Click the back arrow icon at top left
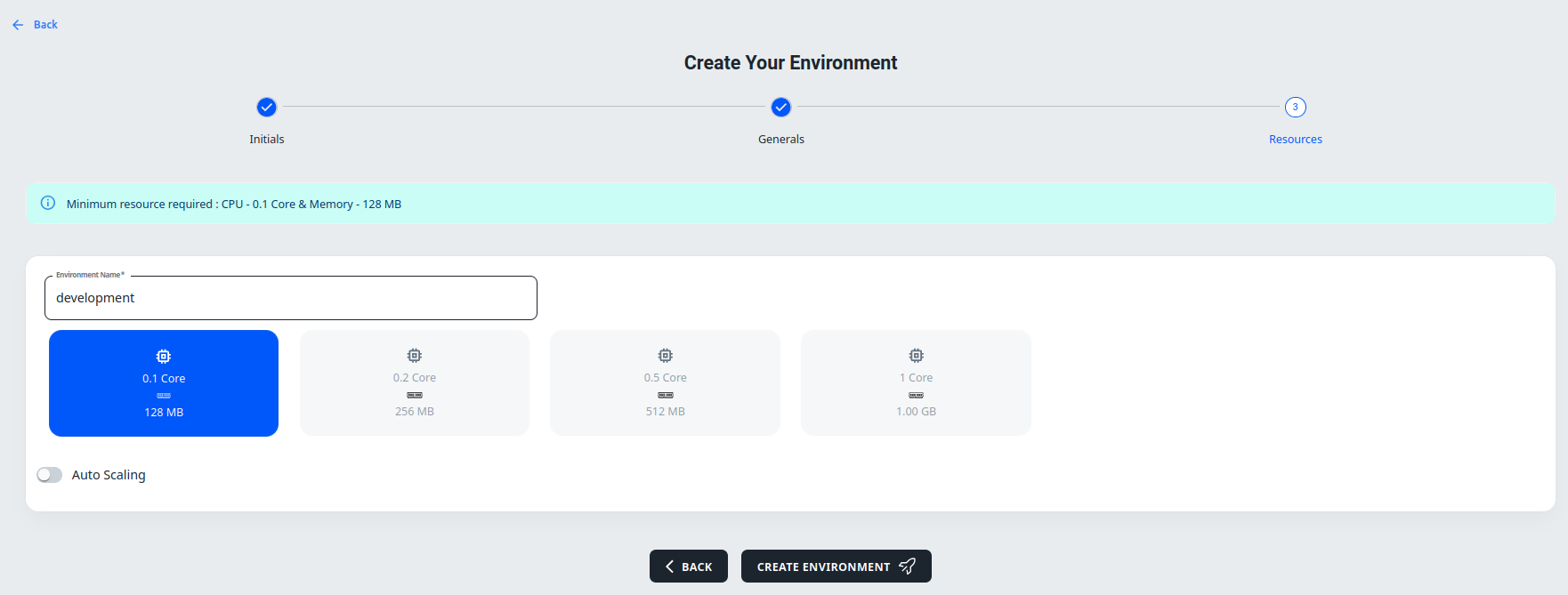Image resolution: width=1568 pixels, height=595 pixels. pyautogui.click(x=18, y=25)
